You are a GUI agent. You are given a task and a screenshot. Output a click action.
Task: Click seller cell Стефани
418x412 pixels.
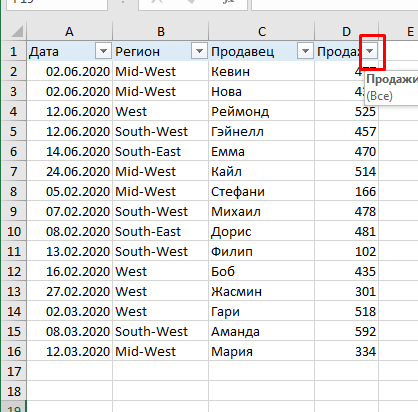click(x=262, y=192)
